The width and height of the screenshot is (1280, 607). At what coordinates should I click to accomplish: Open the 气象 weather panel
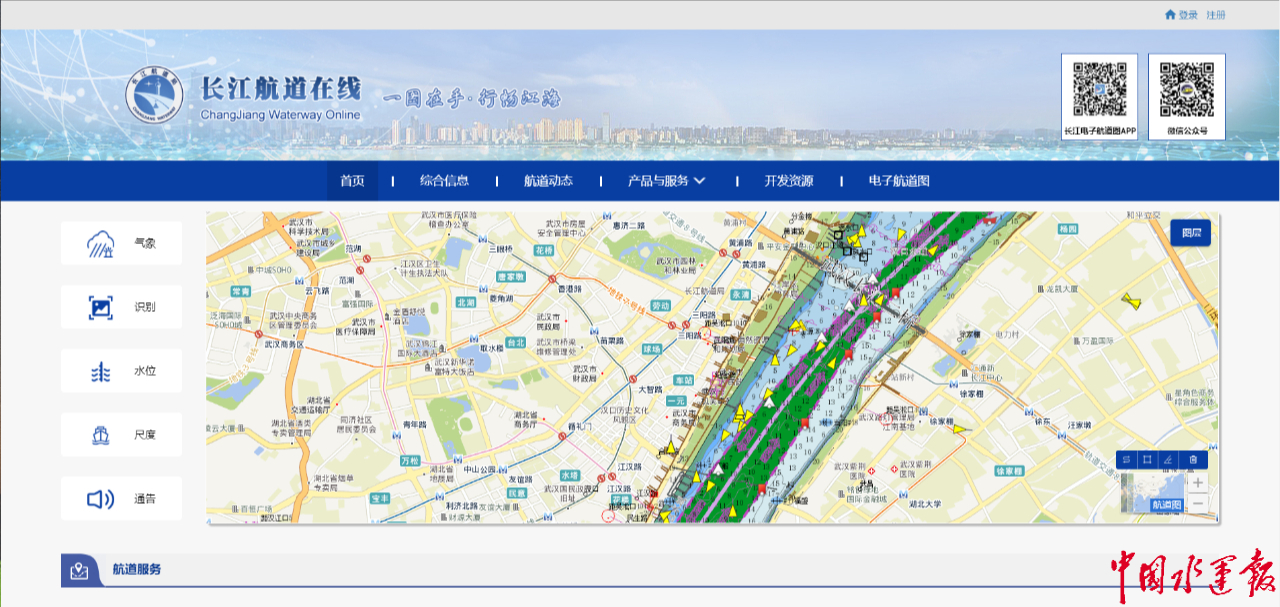[x=121, y=243]
